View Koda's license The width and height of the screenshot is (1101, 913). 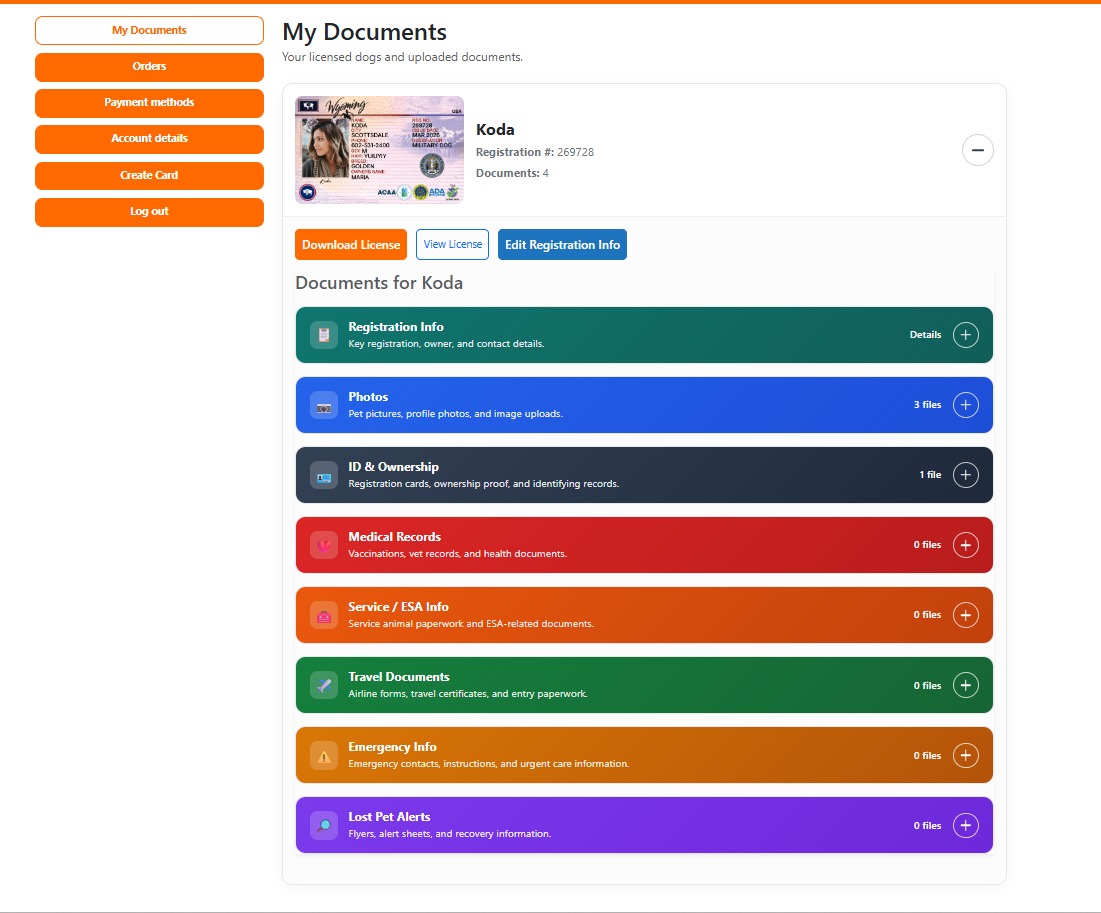click(x=452, y=244)
